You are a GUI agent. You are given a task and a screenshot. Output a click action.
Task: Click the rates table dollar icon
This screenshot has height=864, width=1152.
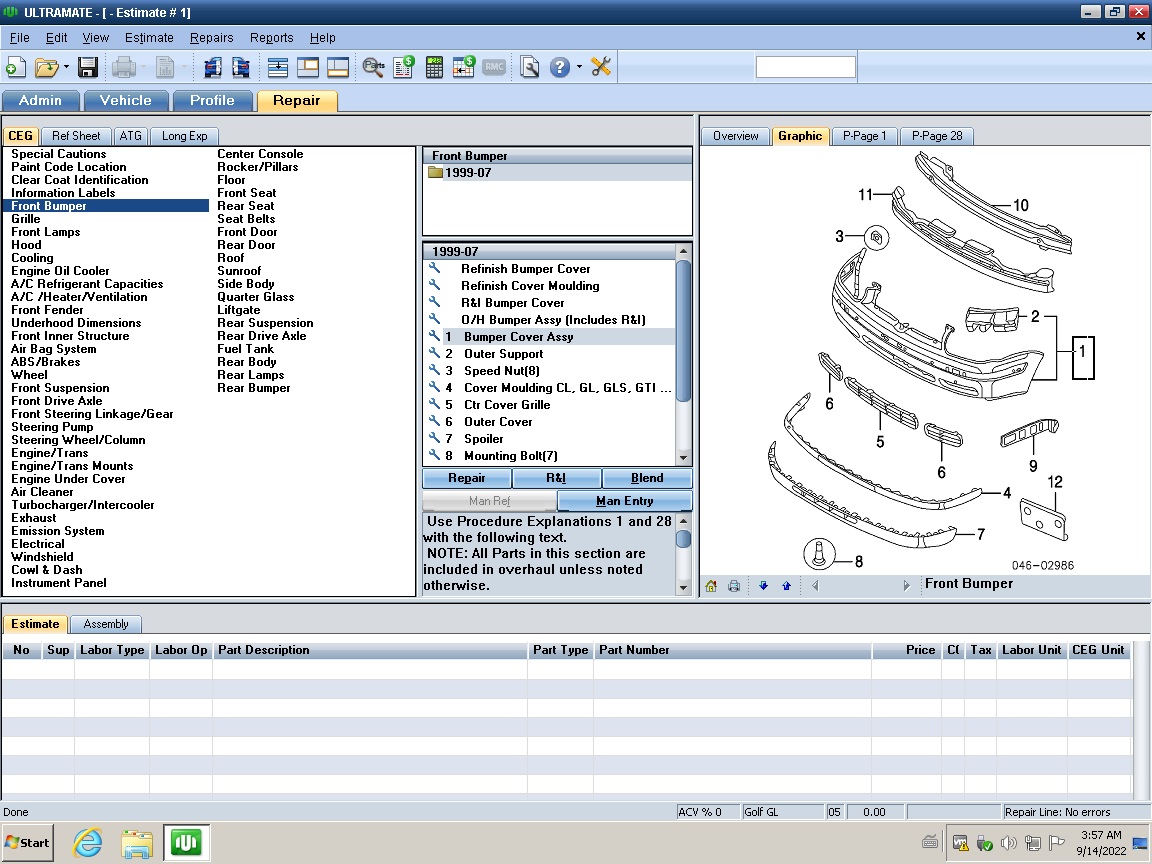tap(464, 68)
